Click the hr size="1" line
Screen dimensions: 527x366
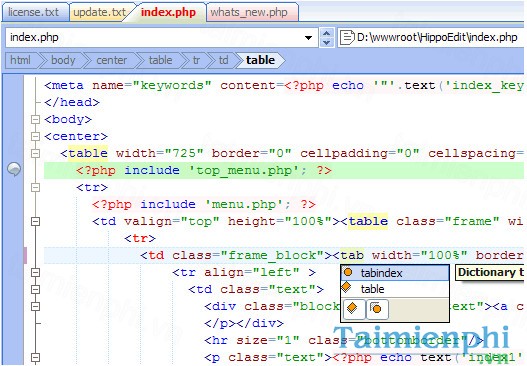(x=344, y=340)
